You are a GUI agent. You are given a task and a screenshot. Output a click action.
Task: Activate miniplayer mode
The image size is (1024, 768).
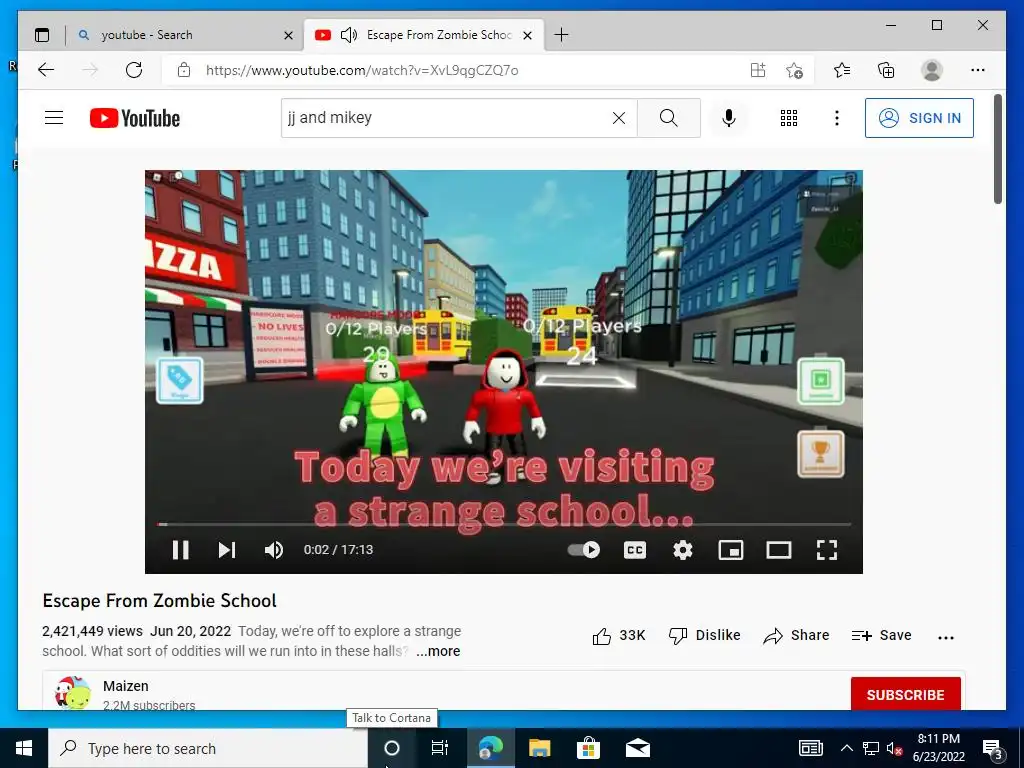[x=731, y=550]
